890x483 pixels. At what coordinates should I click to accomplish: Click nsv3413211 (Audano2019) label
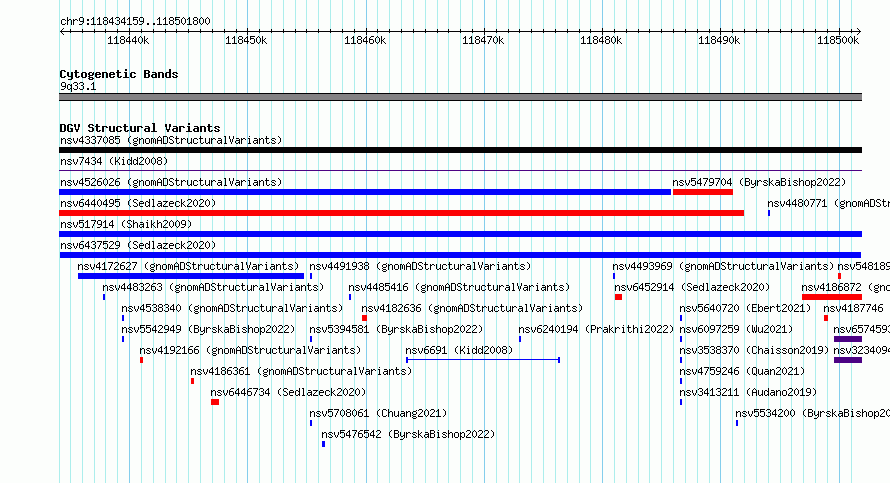coord(748,392)
